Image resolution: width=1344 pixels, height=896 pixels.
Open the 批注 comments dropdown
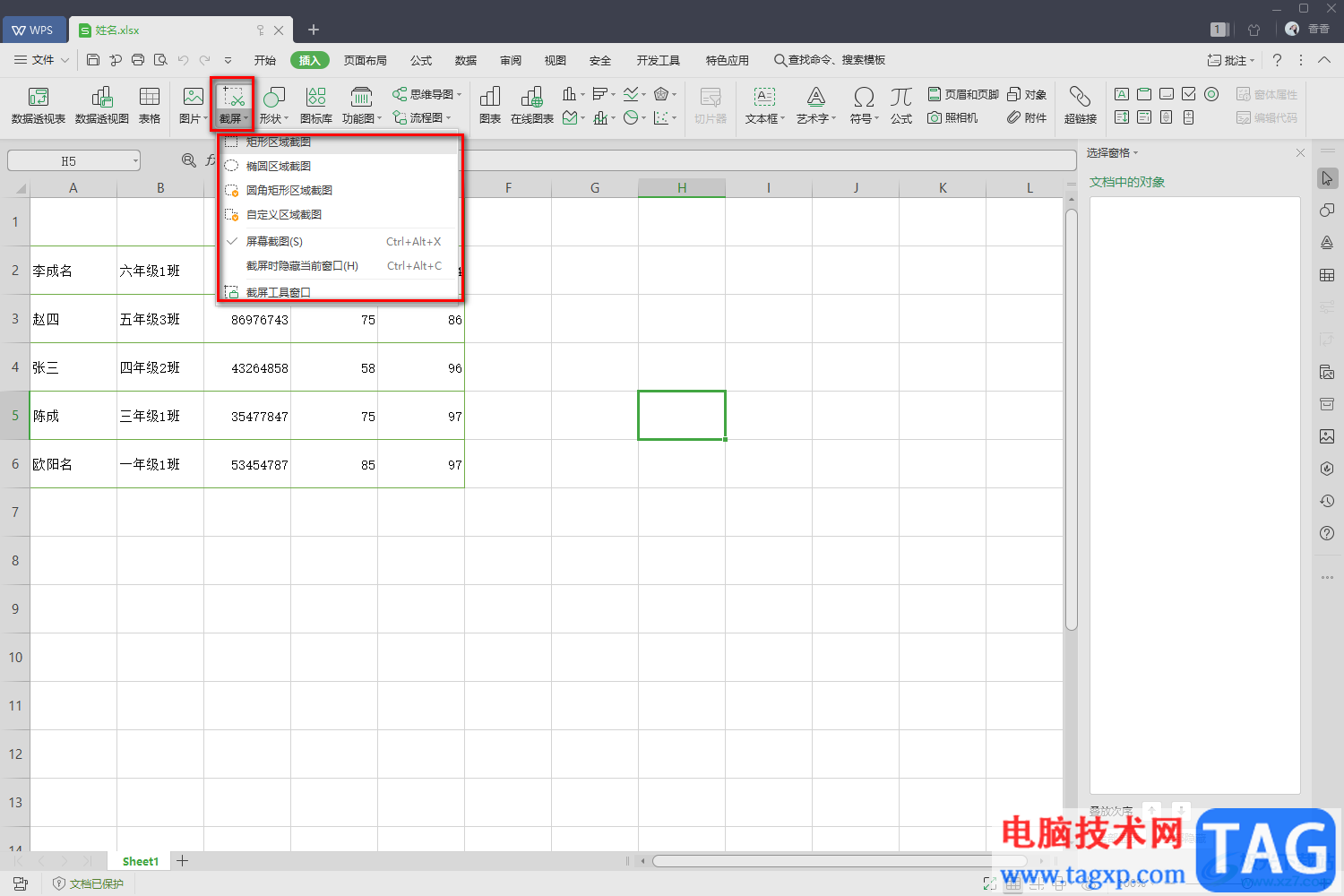click(x=1231, y=60)
